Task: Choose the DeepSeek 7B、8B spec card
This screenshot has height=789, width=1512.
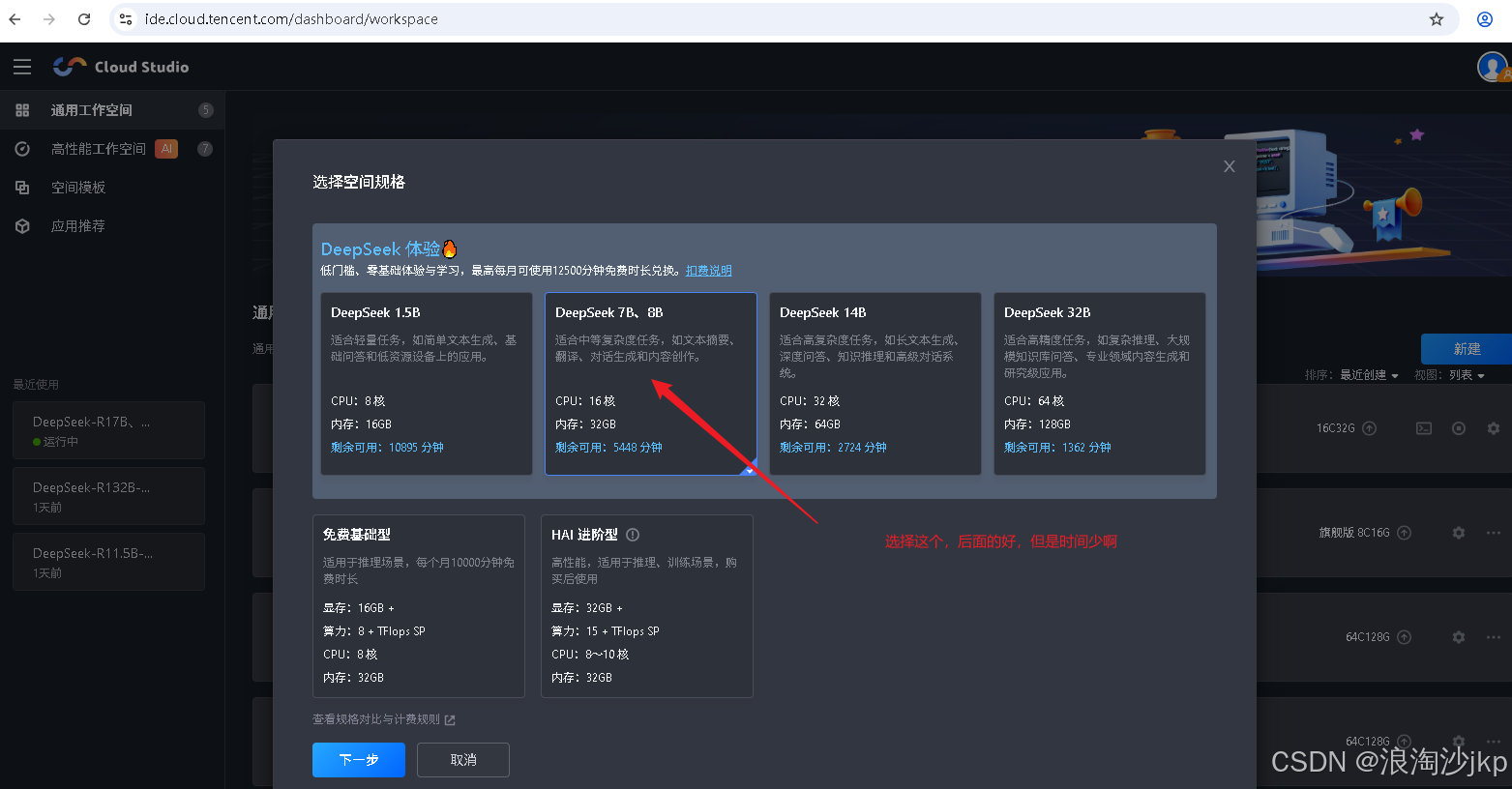Action: [651, 384]
